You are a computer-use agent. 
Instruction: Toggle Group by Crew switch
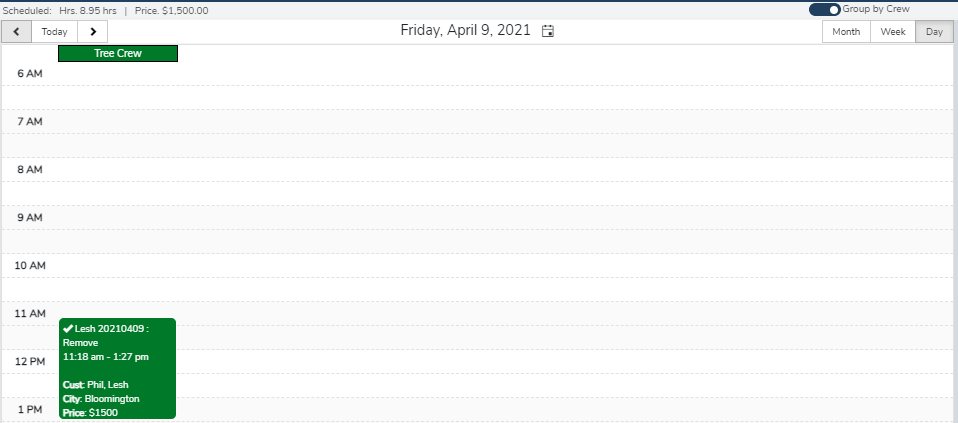pyautogui.click(x=824, y=10)
